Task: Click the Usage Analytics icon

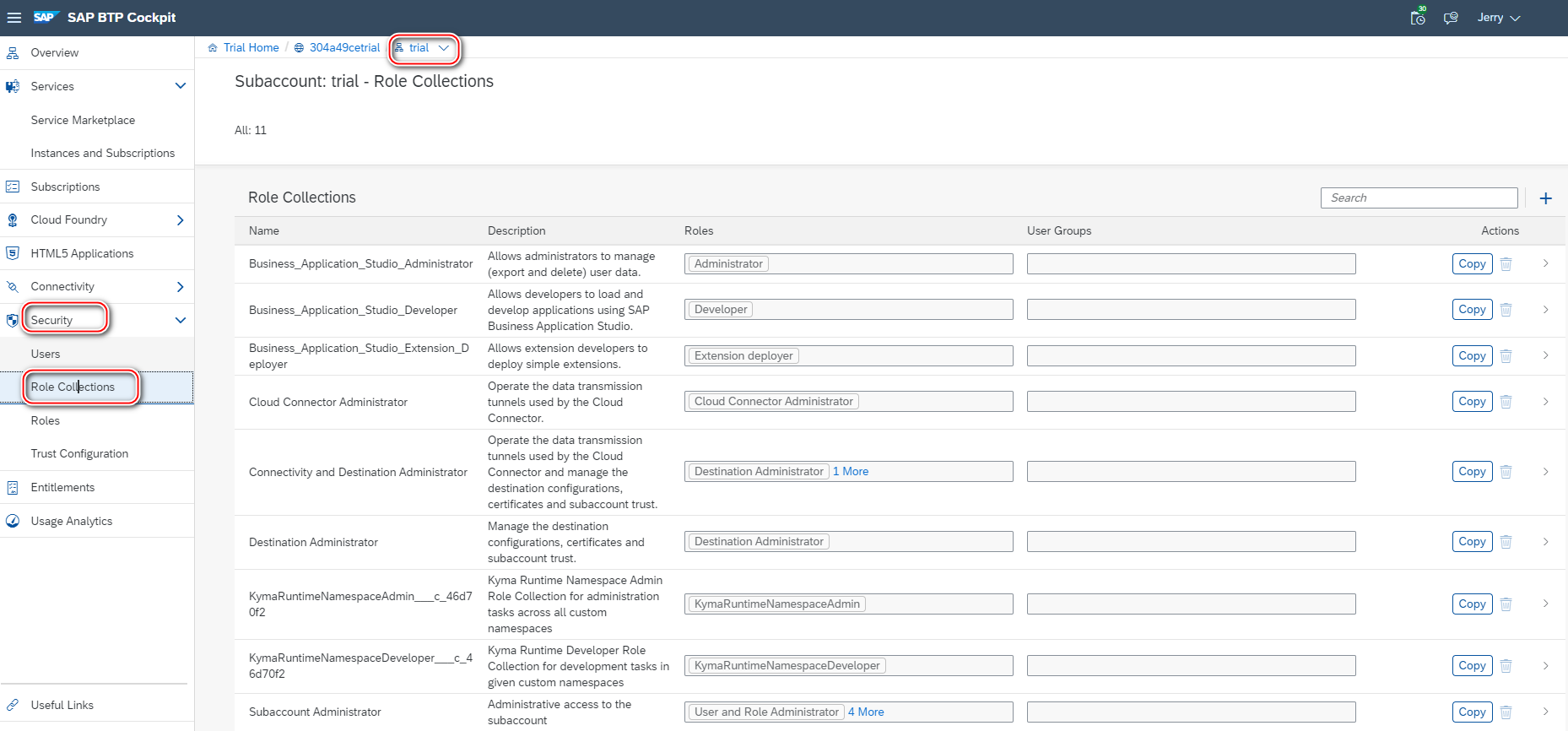Action: point(13,521)
